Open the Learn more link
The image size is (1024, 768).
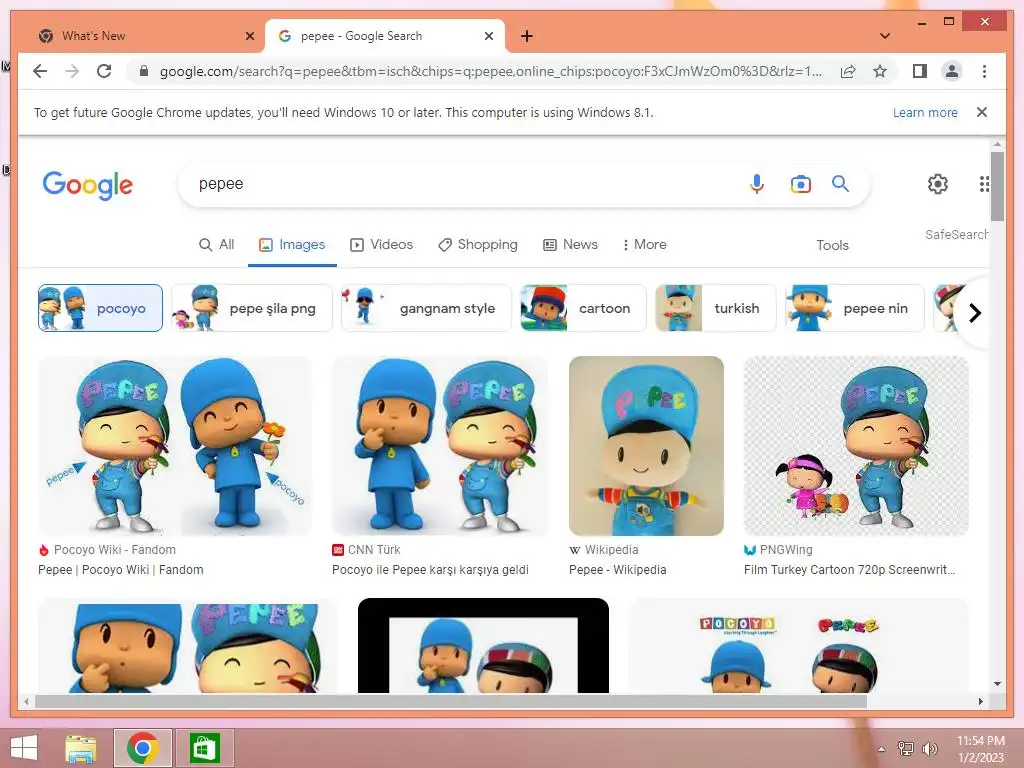(925, 112)
